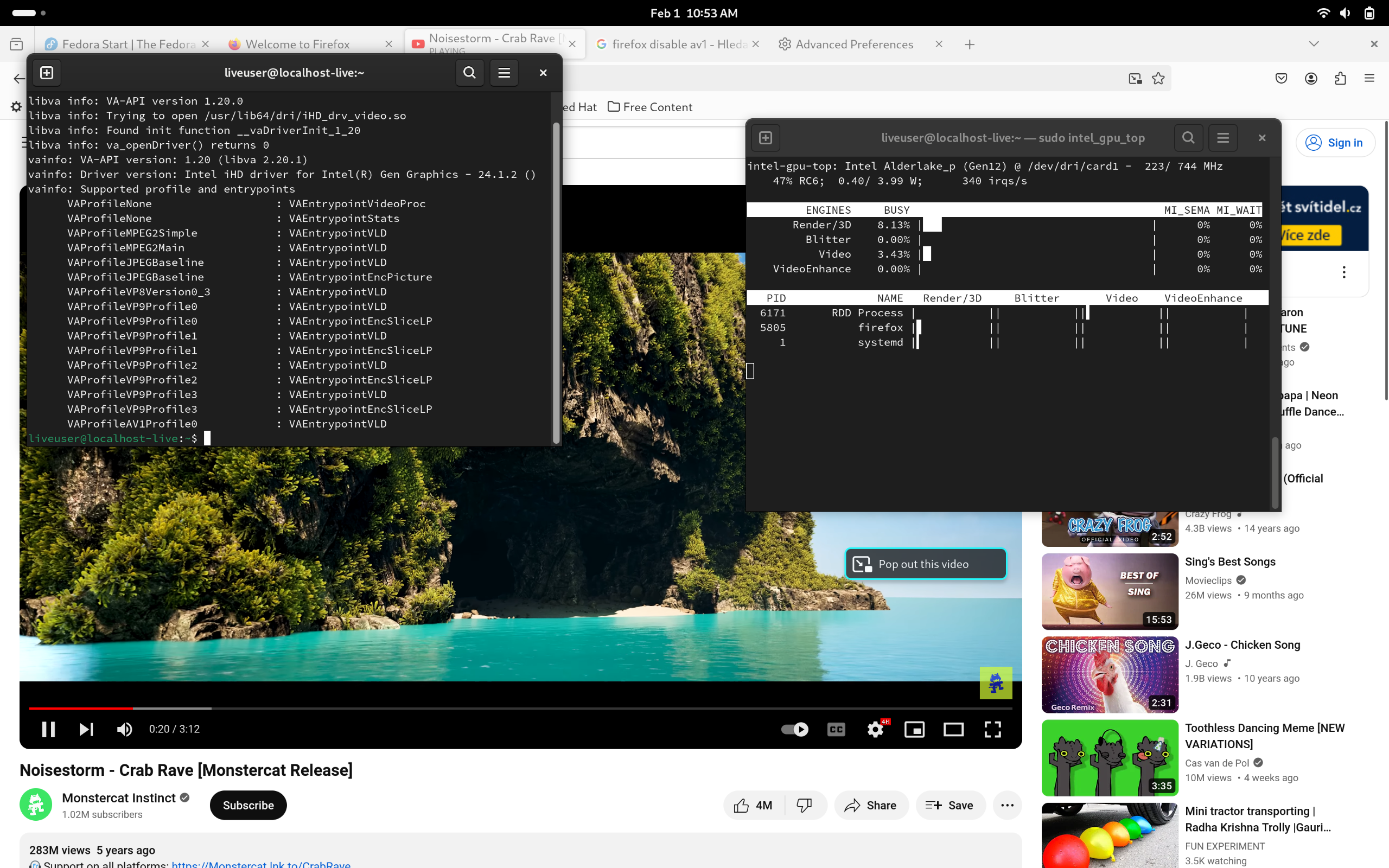Open the Wi-Fi system status icon

(x=1323, y=12)
